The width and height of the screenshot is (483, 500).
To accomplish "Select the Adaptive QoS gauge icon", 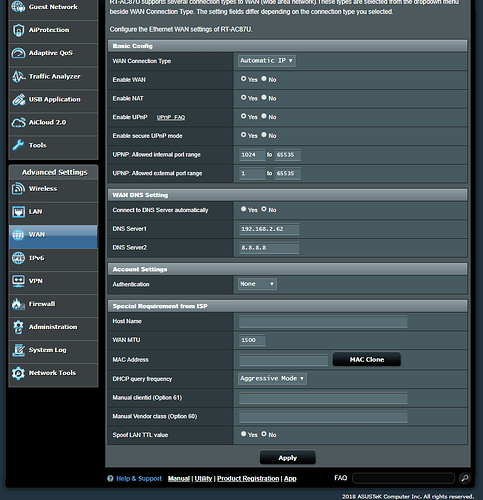I will 18,53.
